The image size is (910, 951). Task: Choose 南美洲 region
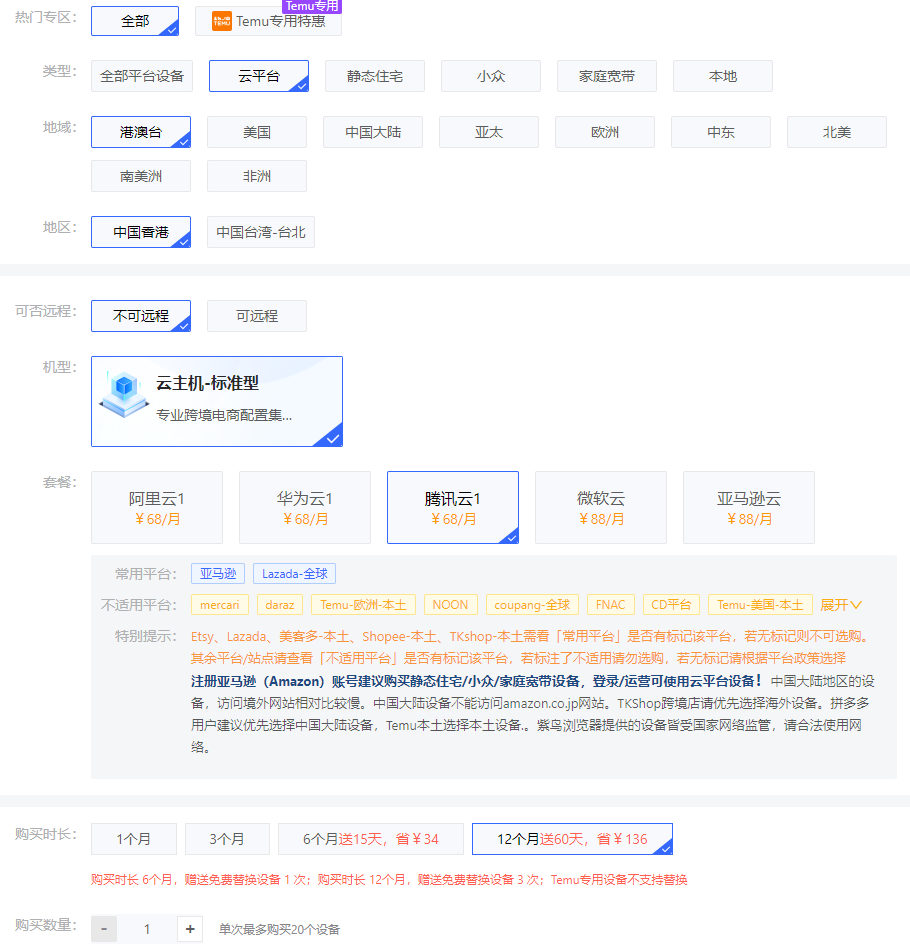point(141,176)
